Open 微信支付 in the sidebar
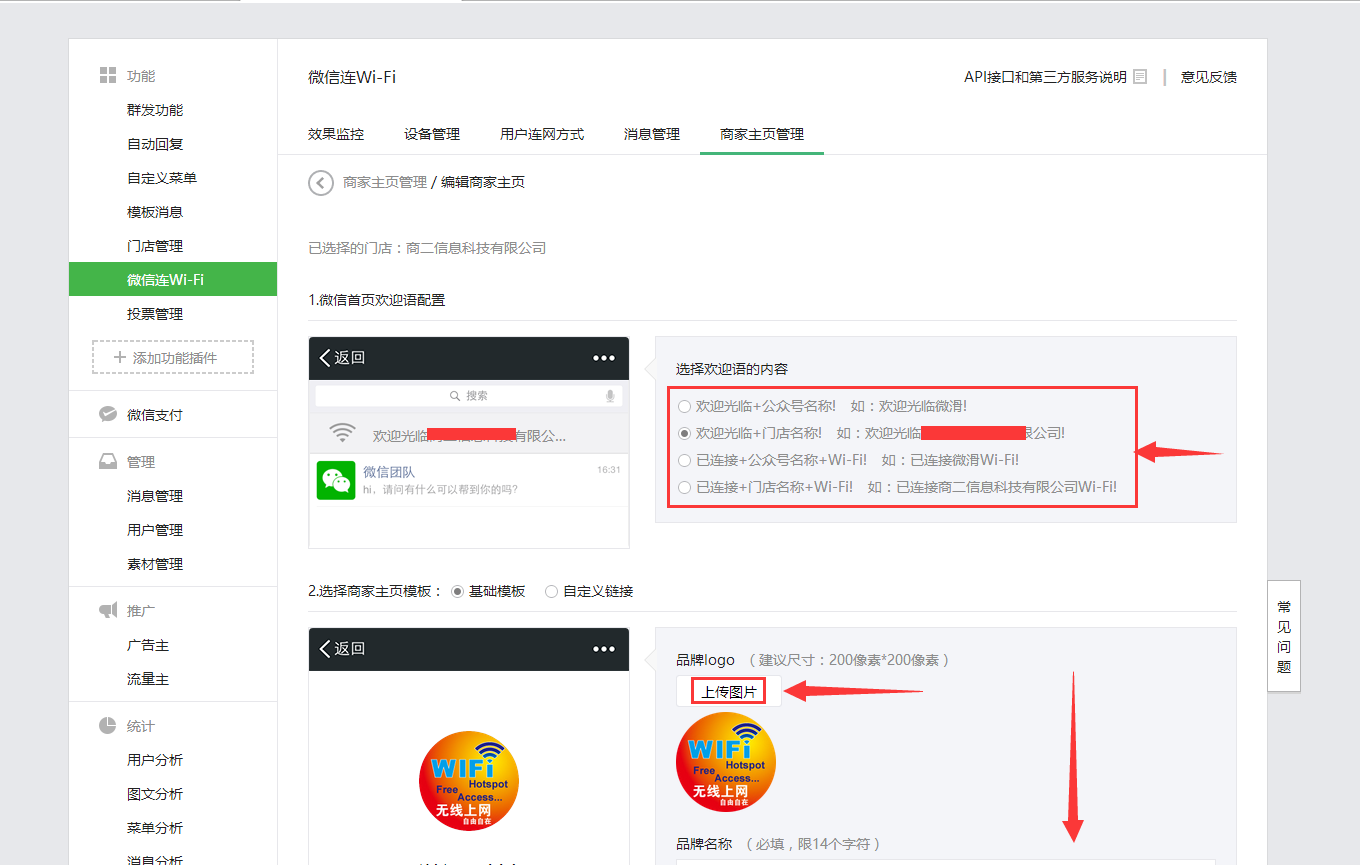The width and height of the screenshot is (1360, 865). point(155,415)
